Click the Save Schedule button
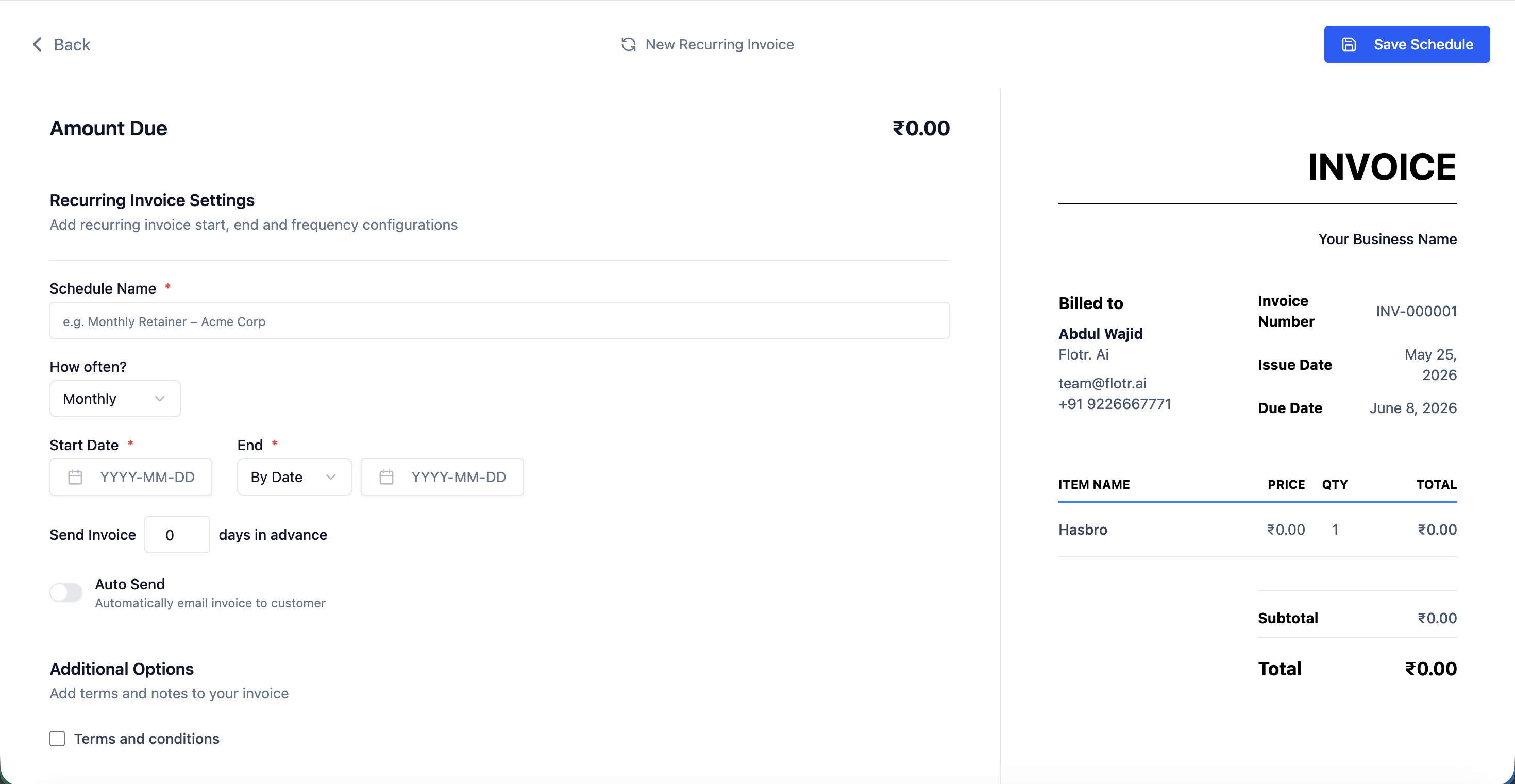 (1407, 44)
